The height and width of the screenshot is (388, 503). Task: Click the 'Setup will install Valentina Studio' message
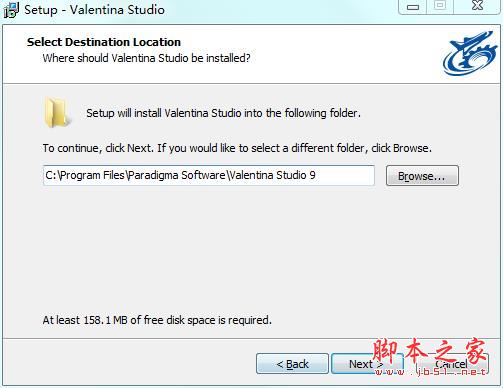[x=223, y=113]
